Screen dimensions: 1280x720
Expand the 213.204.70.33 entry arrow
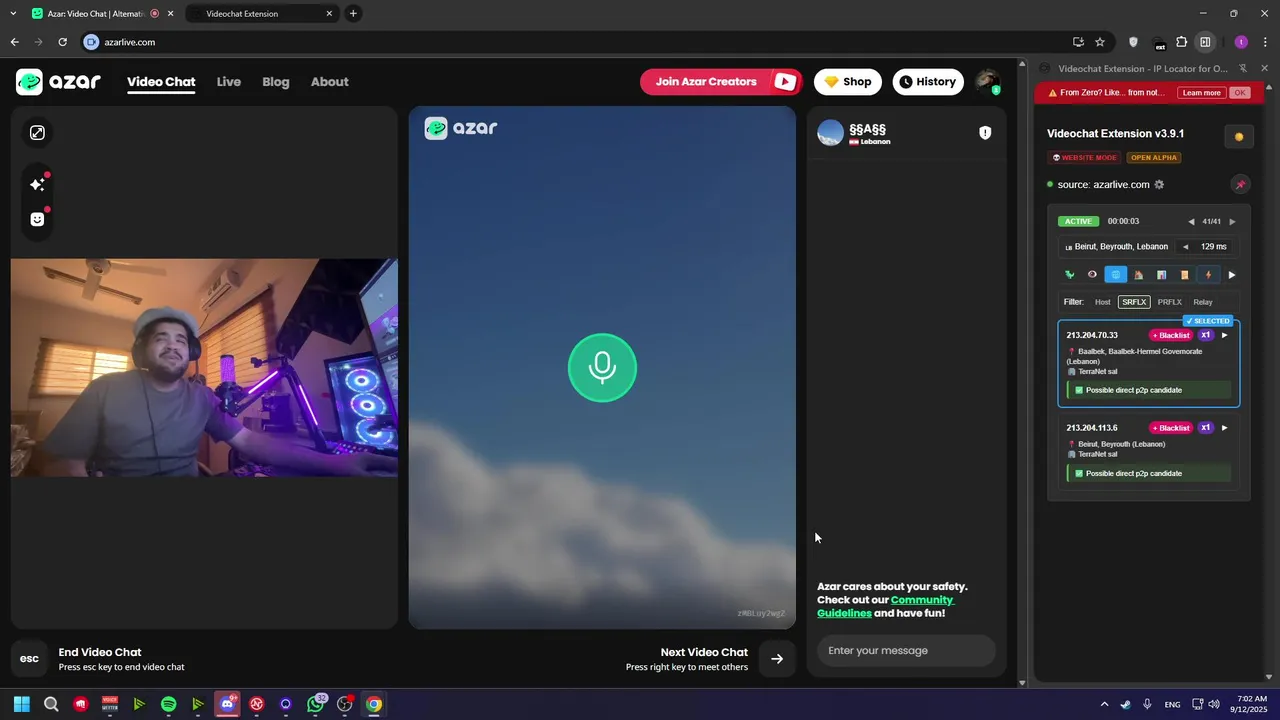click(x=1225, y=336)
